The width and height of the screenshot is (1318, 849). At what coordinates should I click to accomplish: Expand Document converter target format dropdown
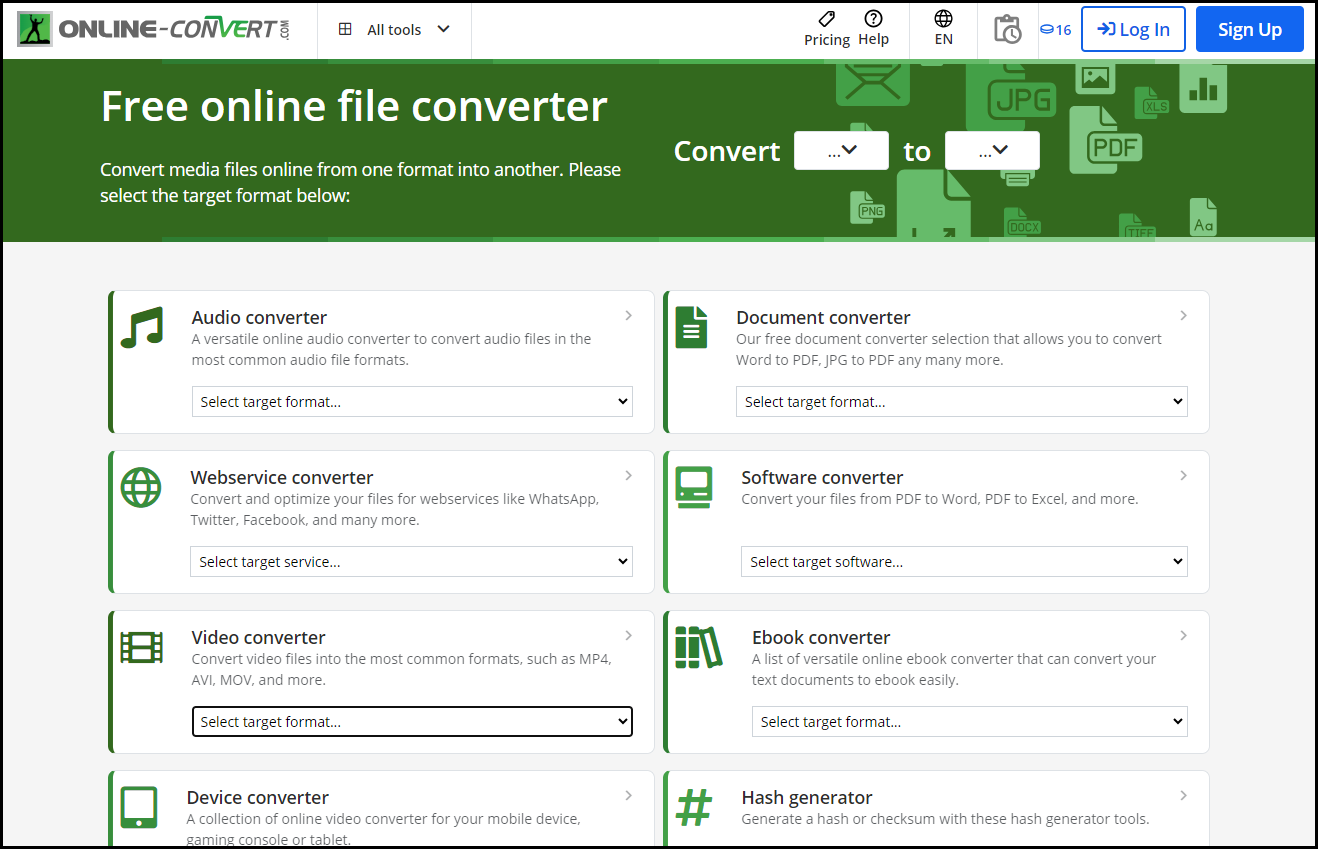coord(961,402)
